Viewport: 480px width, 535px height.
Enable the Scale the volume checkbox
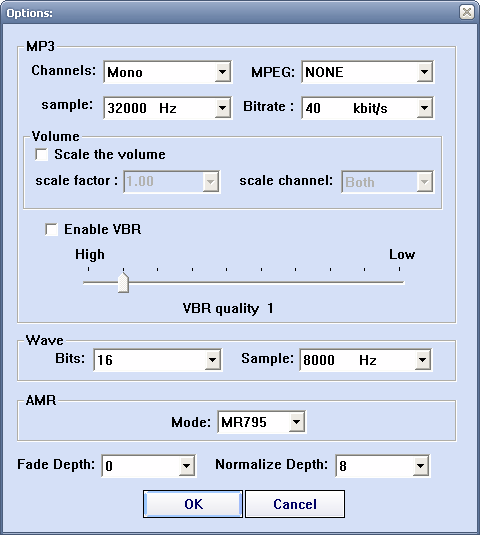[x=42, y=155]
